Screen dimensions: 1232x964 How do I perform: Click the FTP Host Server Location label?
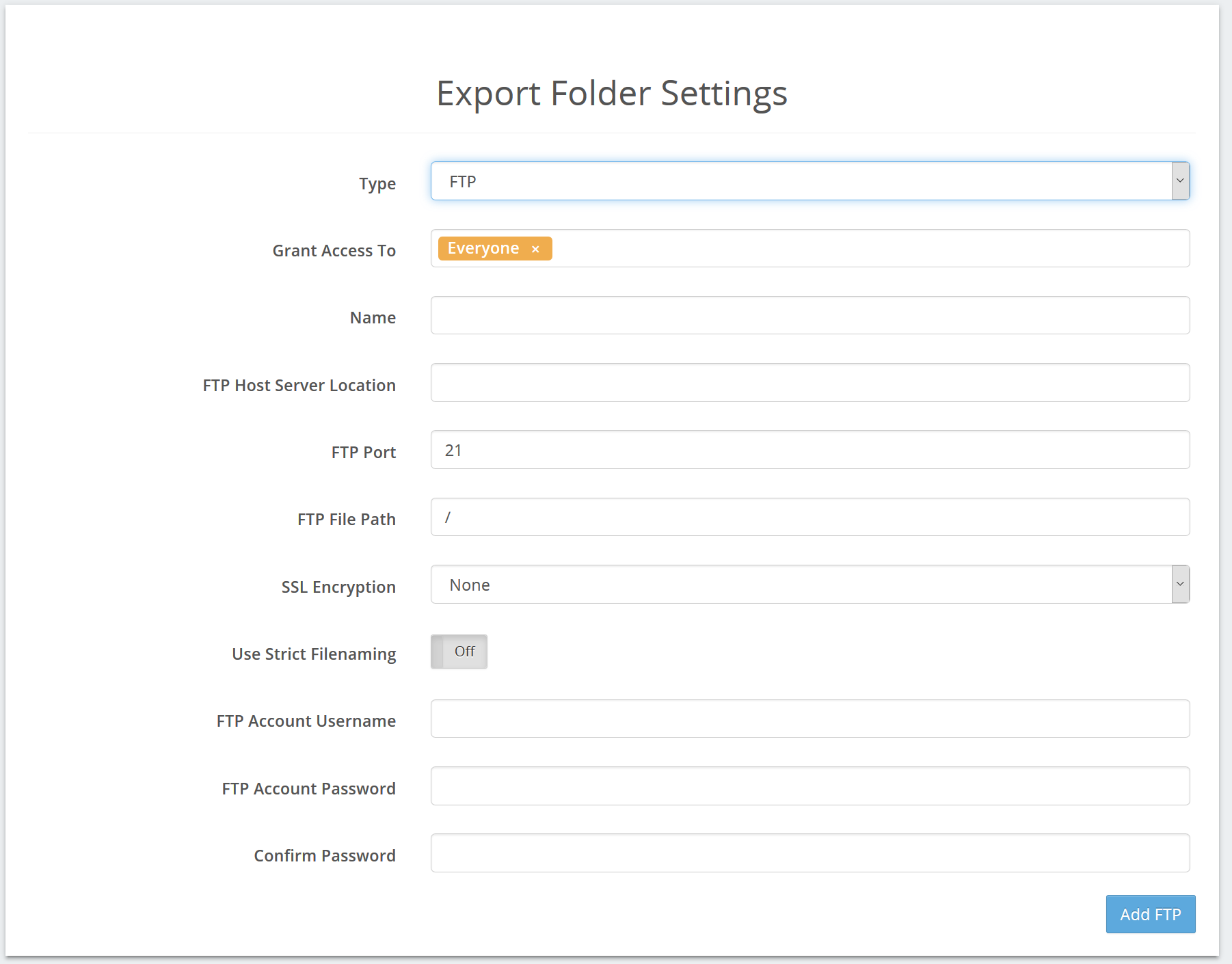299,386
